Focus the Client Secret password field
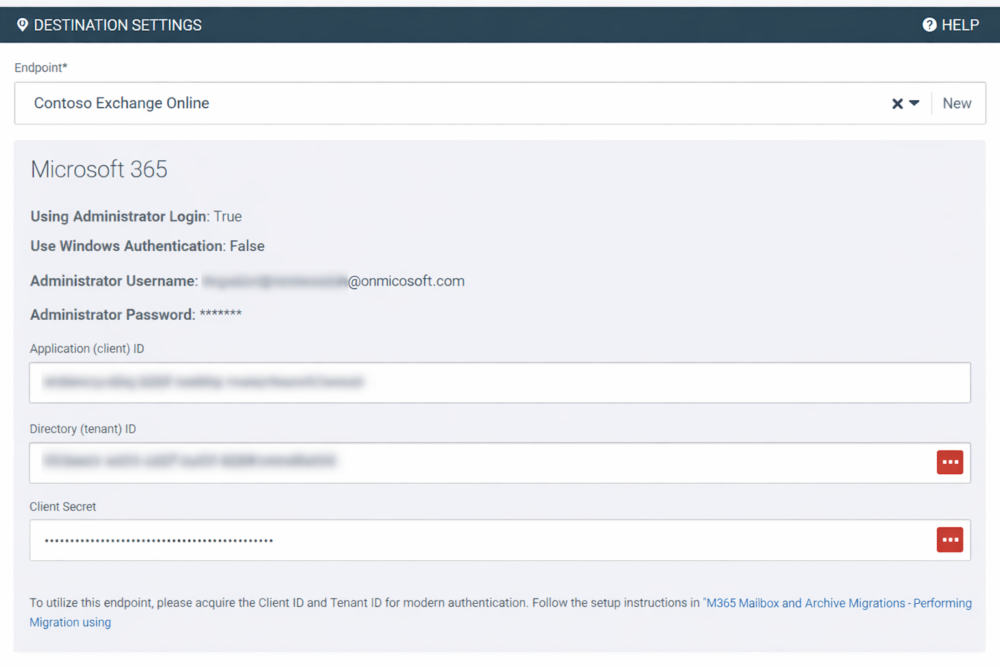Screen dimensions: 1000x667 pyautogui.click(x=480, y=540)
